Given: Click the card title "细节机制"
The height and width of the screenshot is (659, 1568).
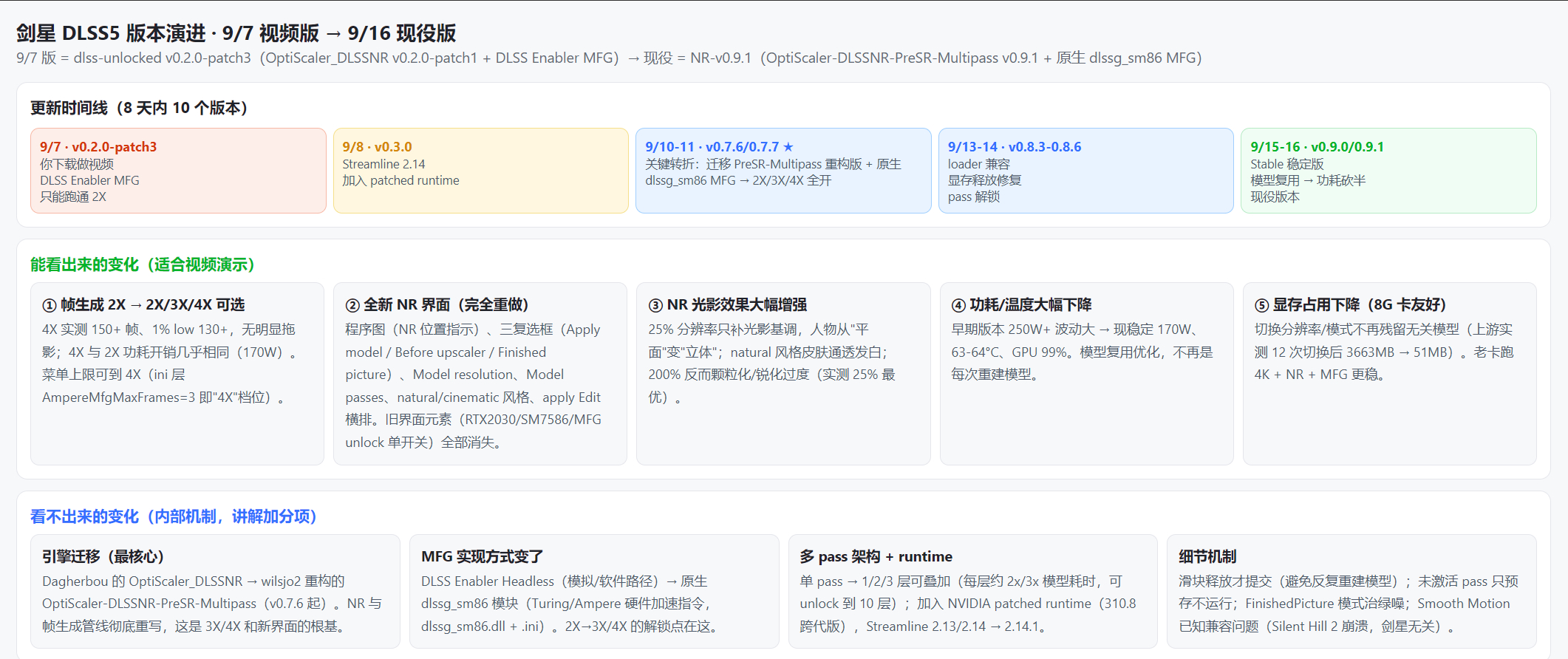Looking at the screenshot, I should tap(1207, 556).
